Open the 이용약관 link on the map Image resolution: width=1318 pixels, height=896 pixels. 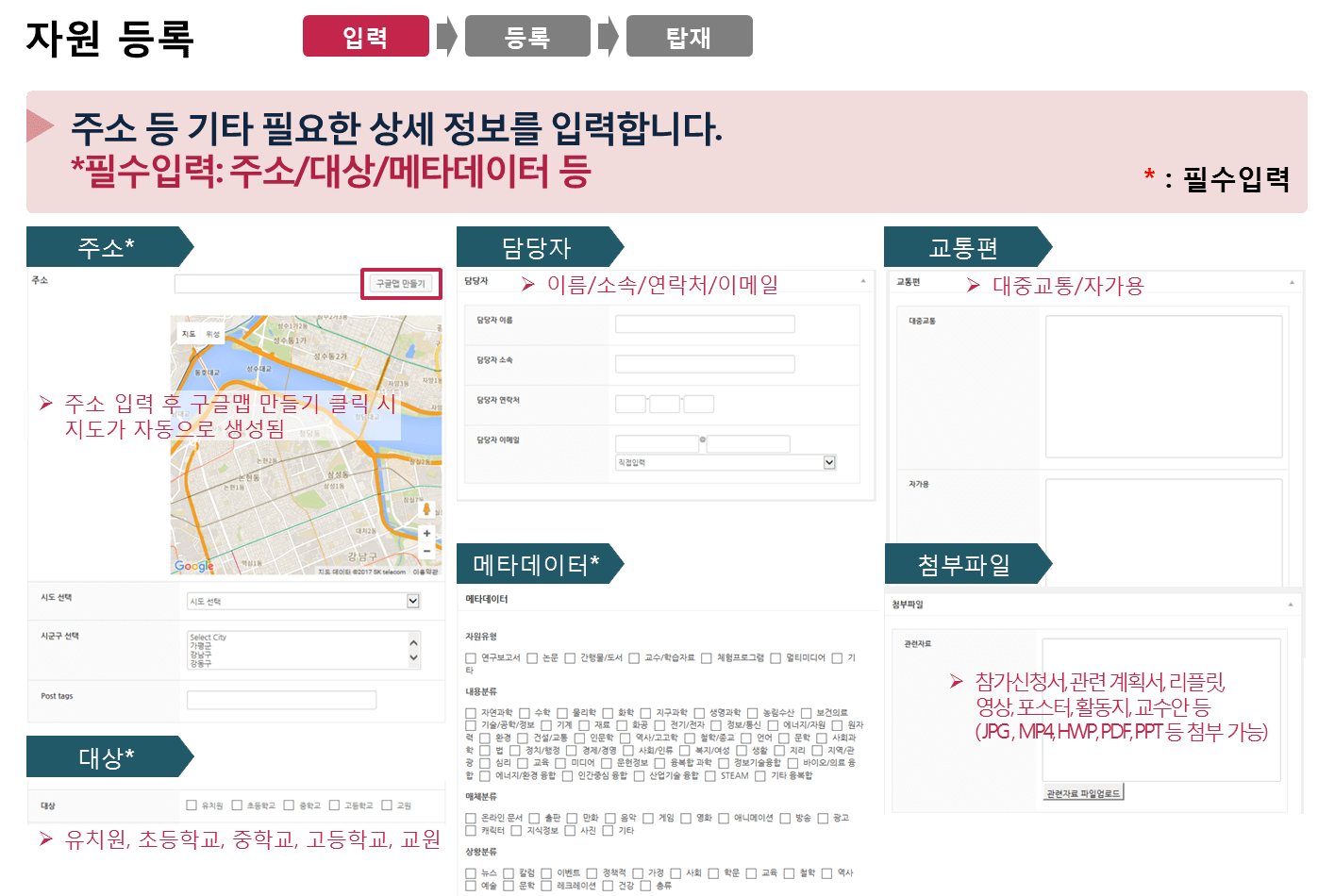[x=425, y=572]
